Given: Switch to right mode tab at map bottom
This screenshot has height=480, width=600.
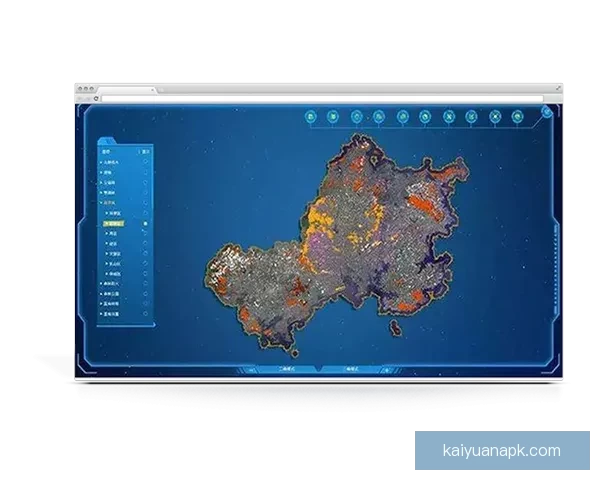Looking at the screenshot, I should pos(350,369).
